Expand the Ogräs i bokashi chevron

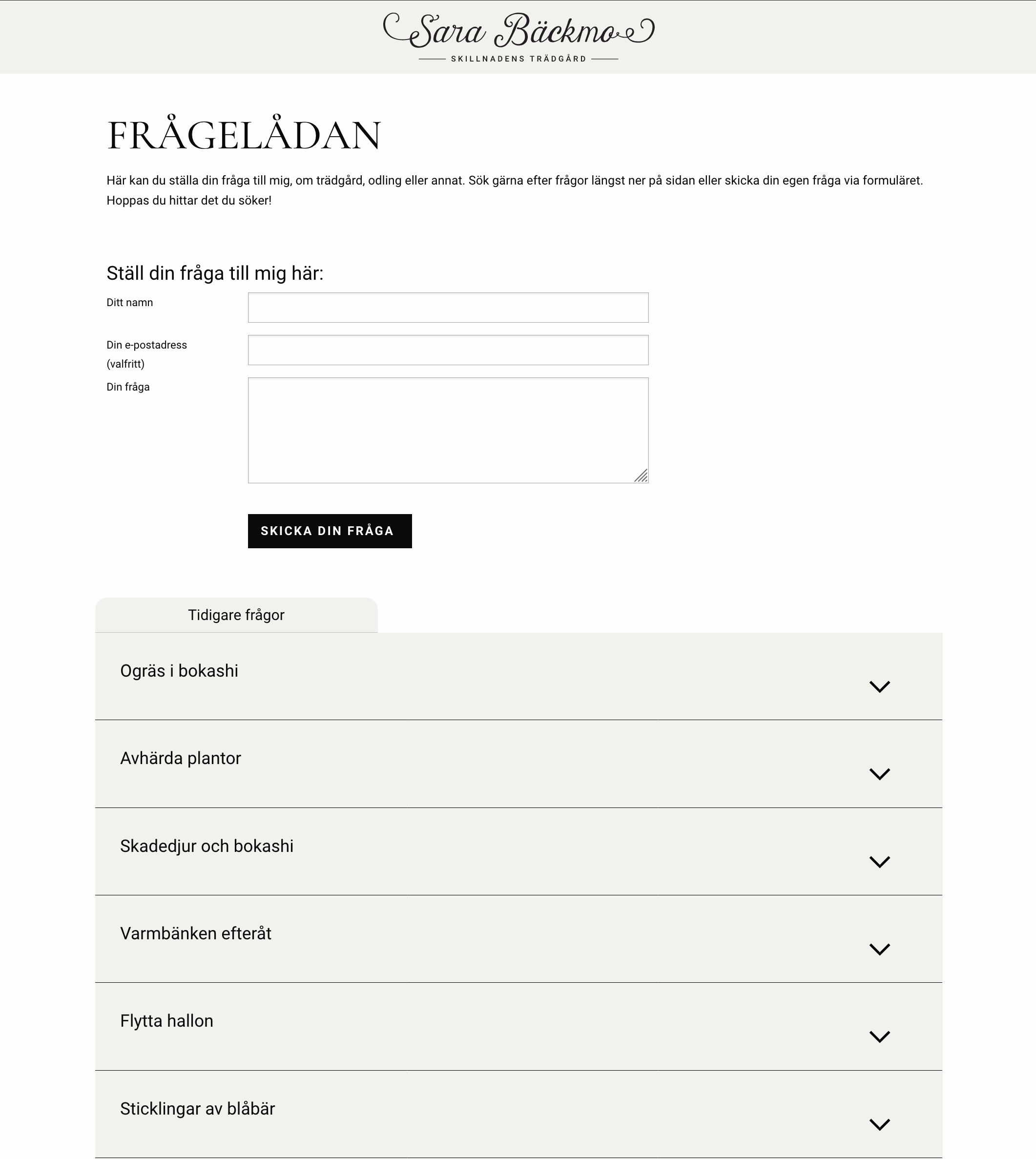(879, 686)
